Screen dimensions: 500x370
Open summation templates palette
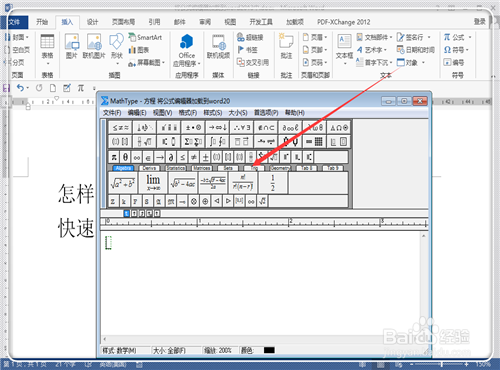(193, 142)
